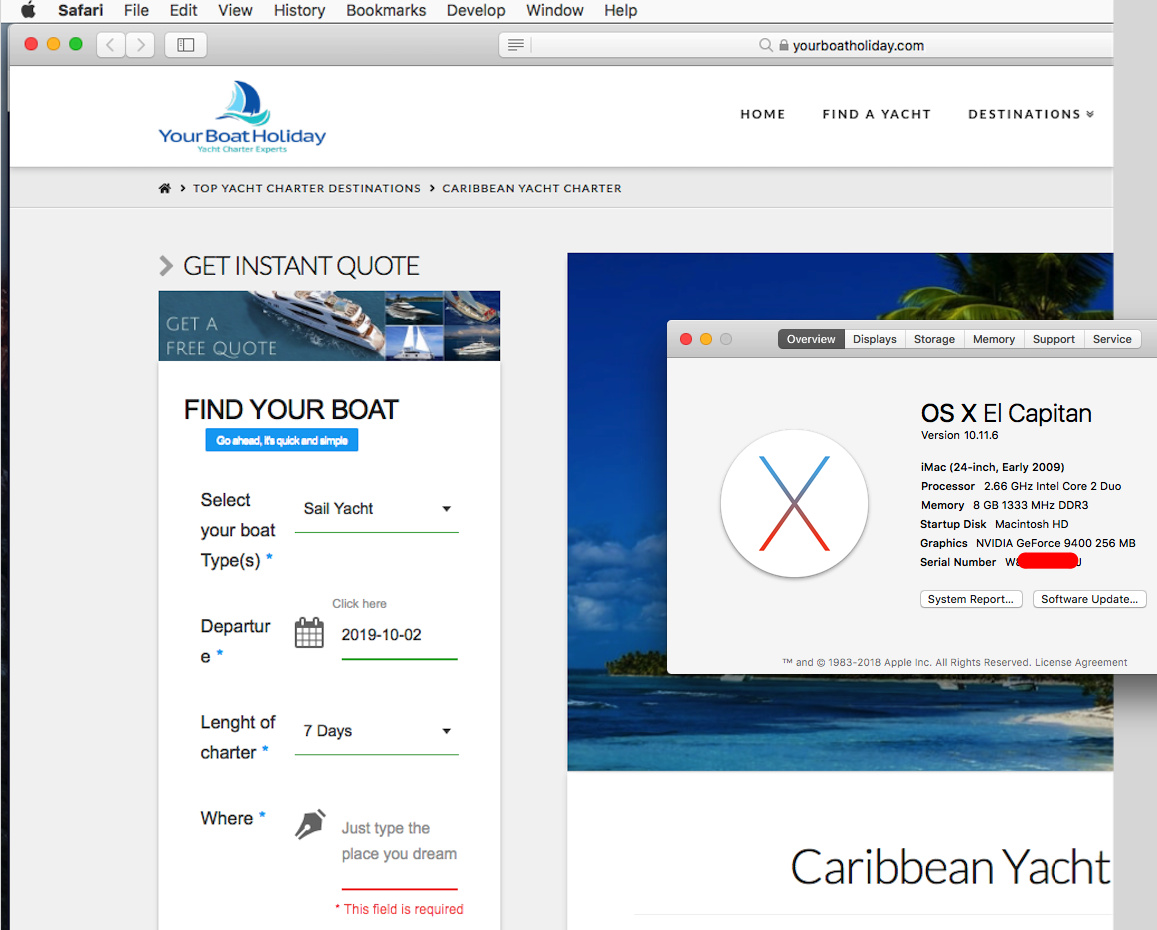This screenshot has width=1157, height=930.
Task: Open the Safari menu
Action: [x=80, y=10]
